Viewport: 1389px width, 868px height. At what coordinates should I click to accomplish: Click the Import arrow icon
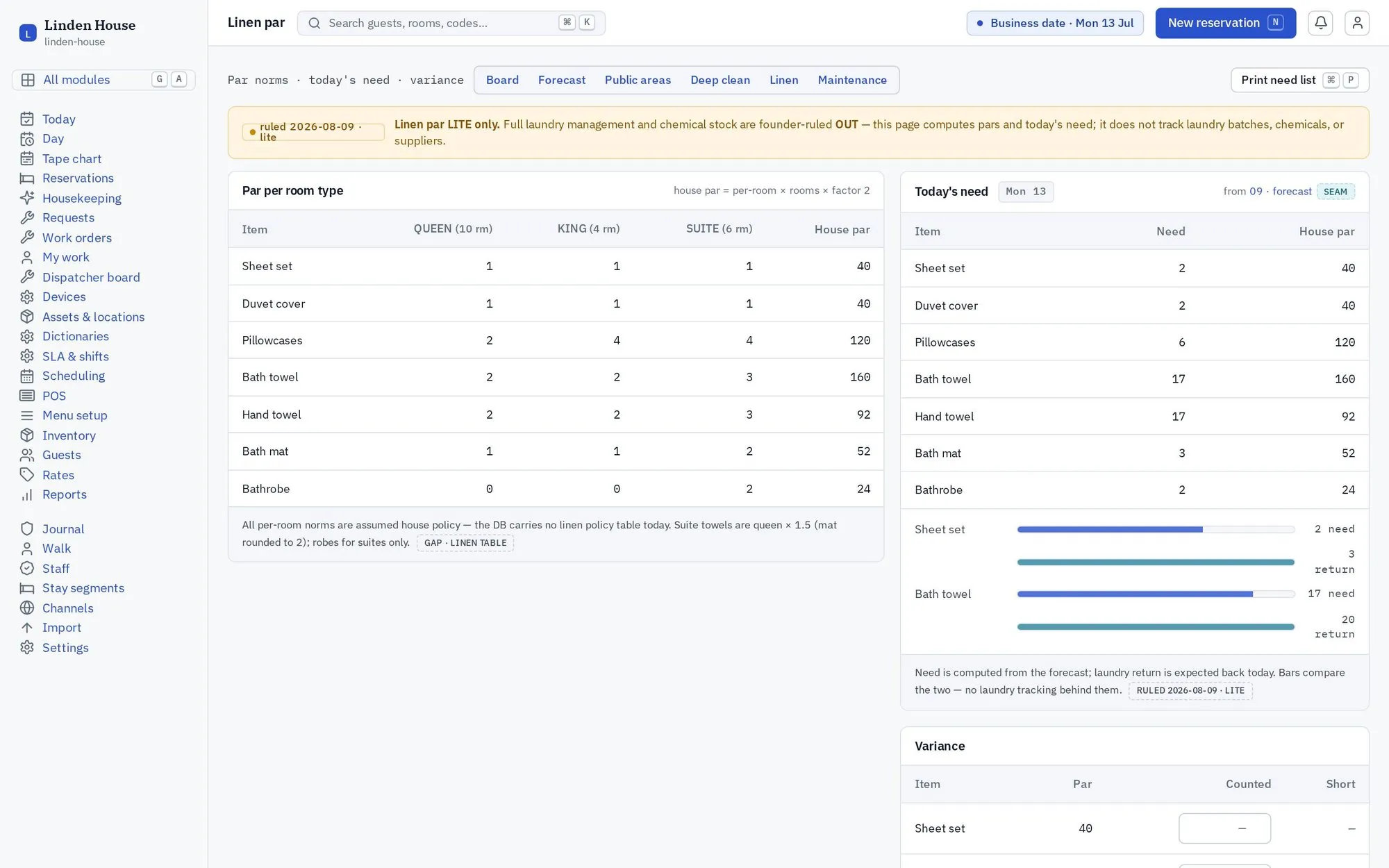tap(27, 628)
